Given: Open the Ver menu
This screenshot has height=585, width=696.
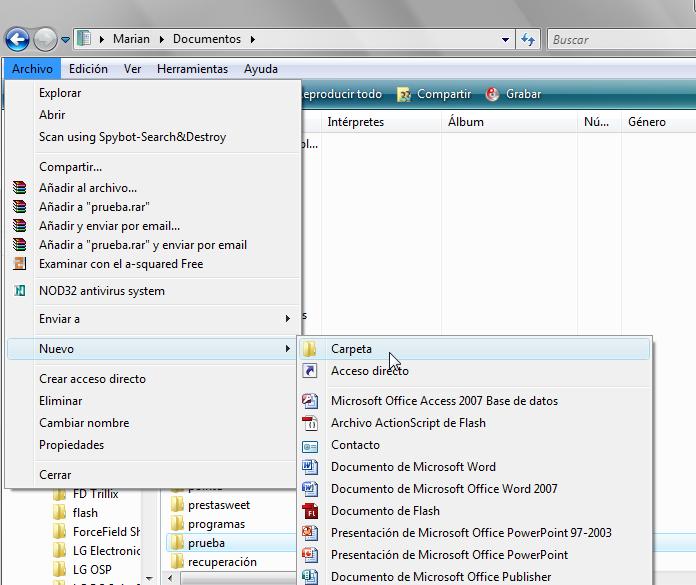Looking at the screenshot, I should (x=132, y=69).
